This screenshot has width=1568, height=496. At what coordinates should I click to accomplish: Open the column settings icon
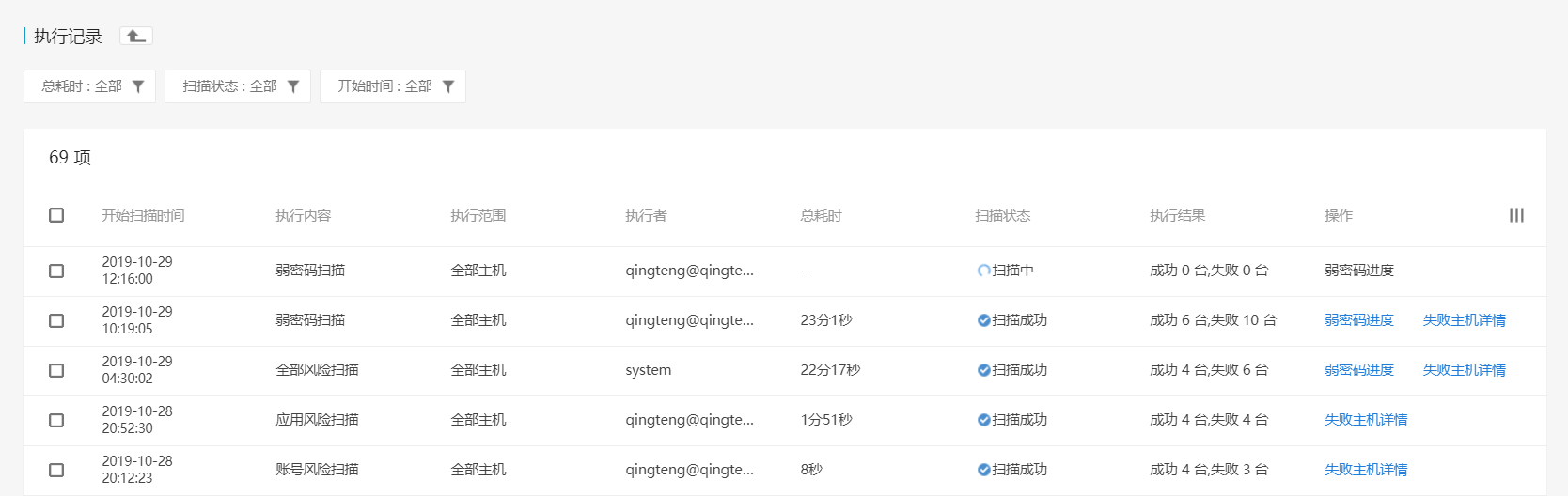pyautogui.click(x=1516, y=215)
